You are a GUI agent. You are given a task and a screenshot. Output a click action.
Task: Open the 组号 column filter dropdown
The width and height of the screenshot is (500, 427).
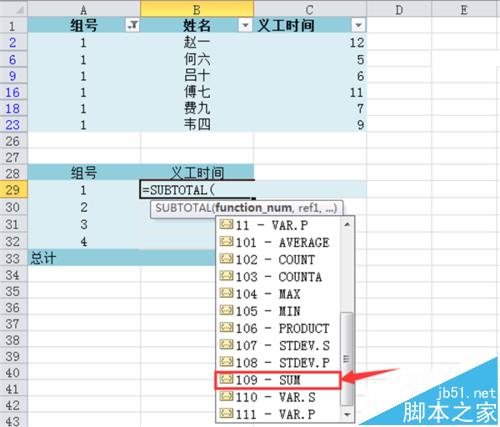pos(132,25)
